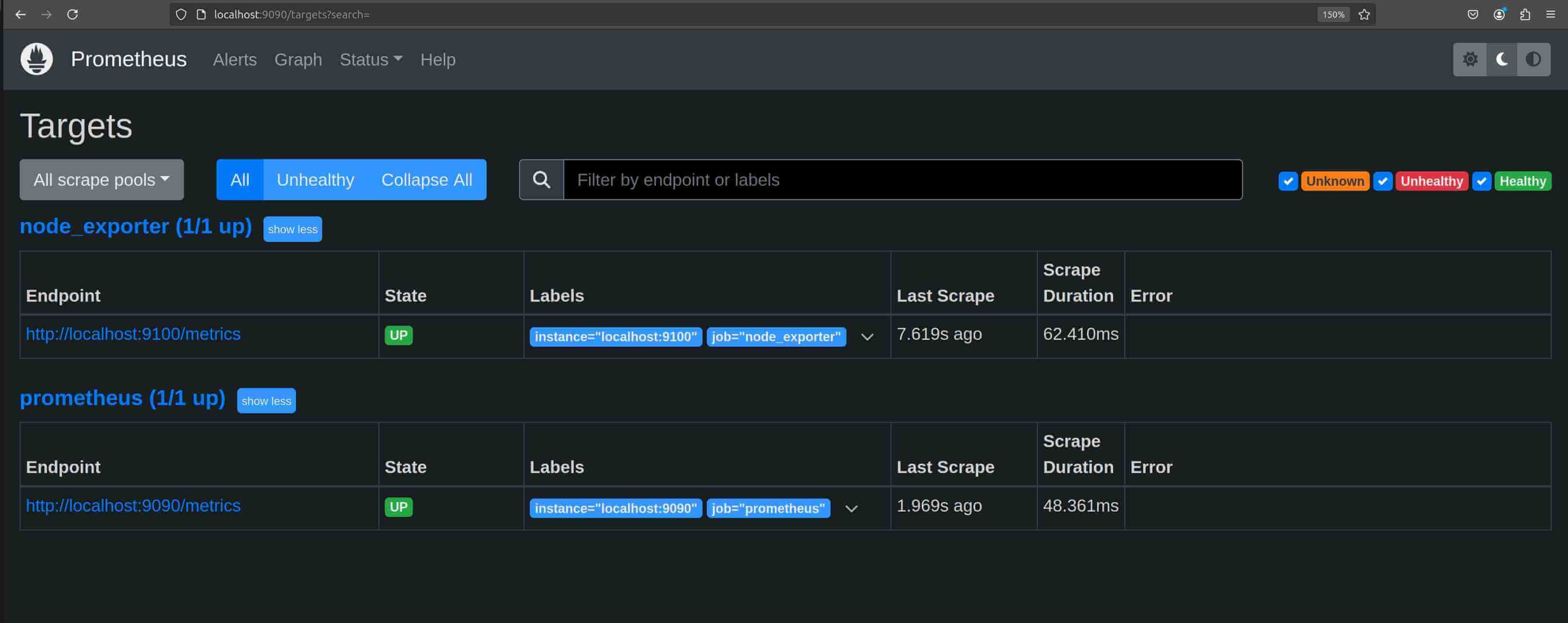Screen dimensions: 1568x623
Task: Toggle the auto-theme contrast icon
Action: [1532, 59]
